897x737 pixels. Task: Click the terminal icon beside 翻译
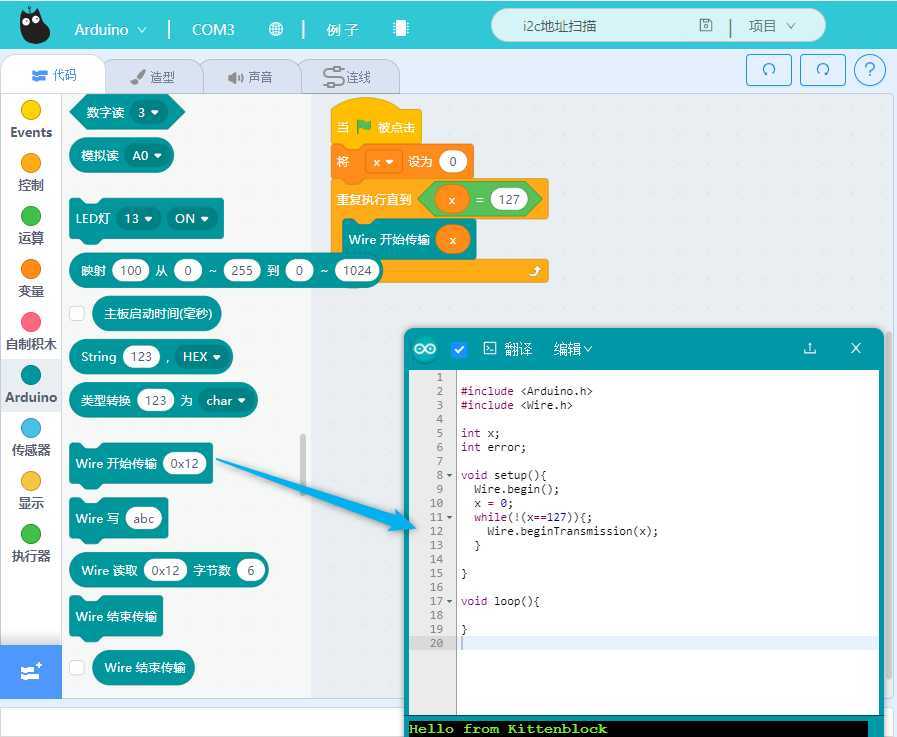(490, 348)
